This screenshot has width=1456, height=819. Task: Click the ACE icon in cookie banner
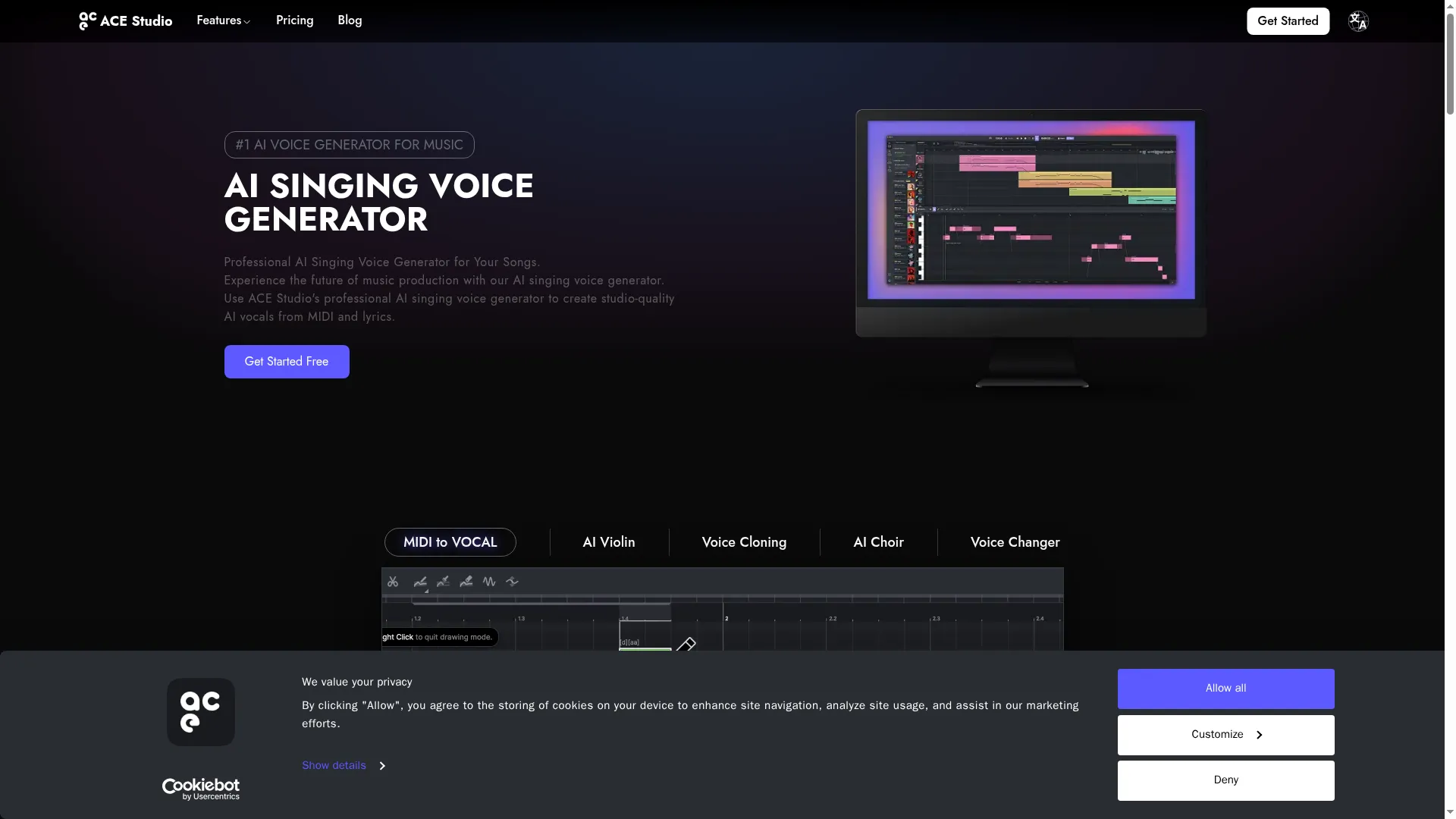pyautogui.click(x=201, y=711)
